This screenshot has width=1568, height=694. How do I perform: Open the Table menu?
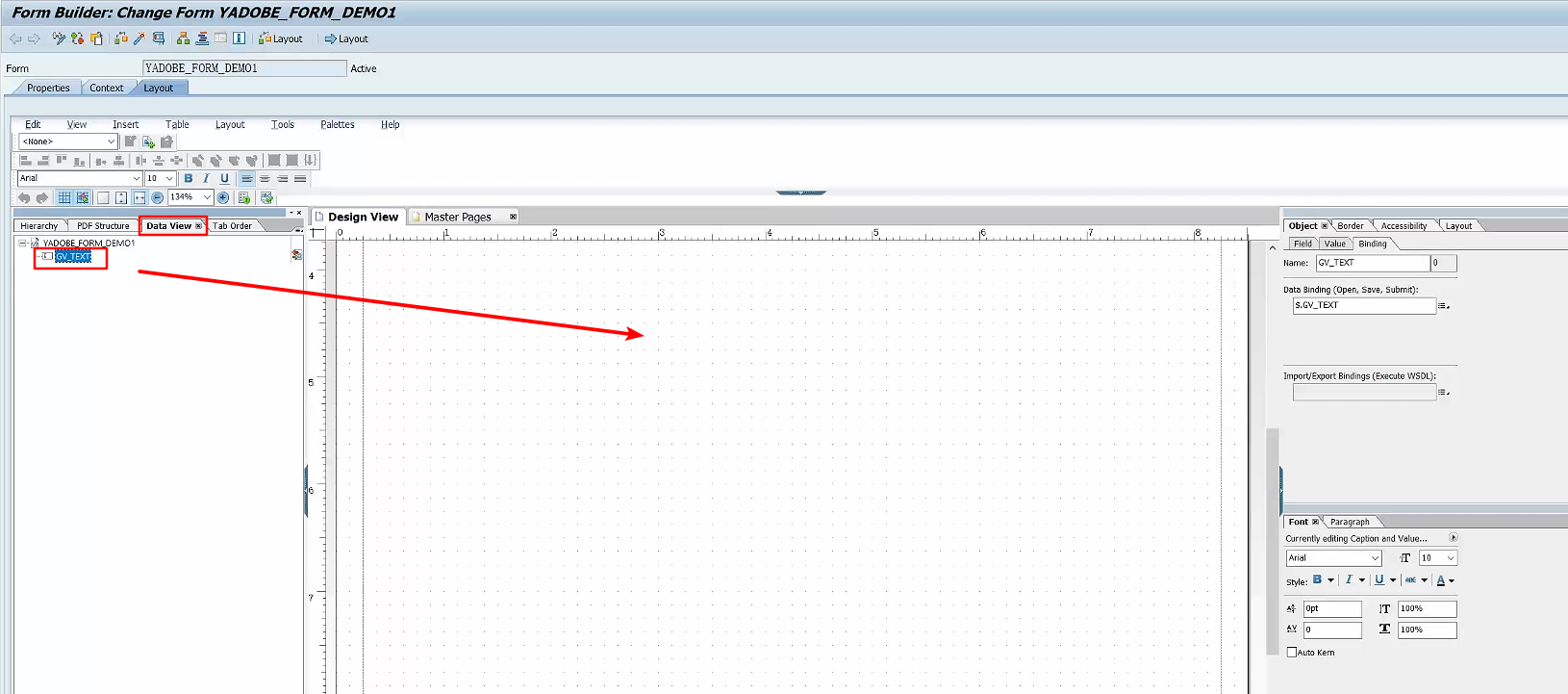[x=177, y=124]
